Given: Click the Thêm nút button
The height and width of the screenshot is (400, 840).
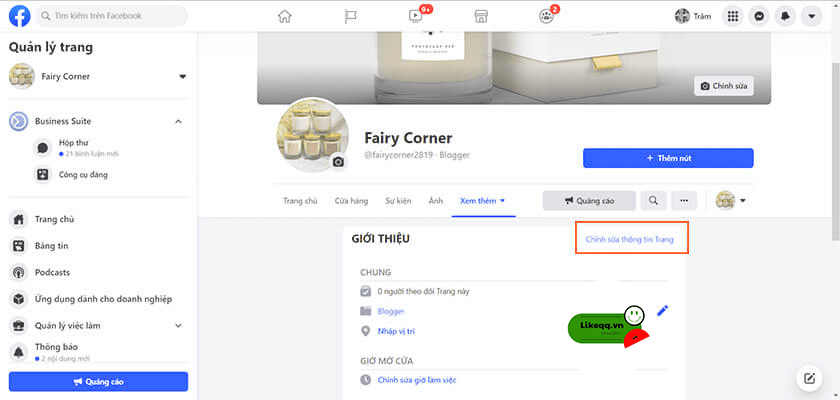Looking at the screenshot, I should click(x=668, y=158).
